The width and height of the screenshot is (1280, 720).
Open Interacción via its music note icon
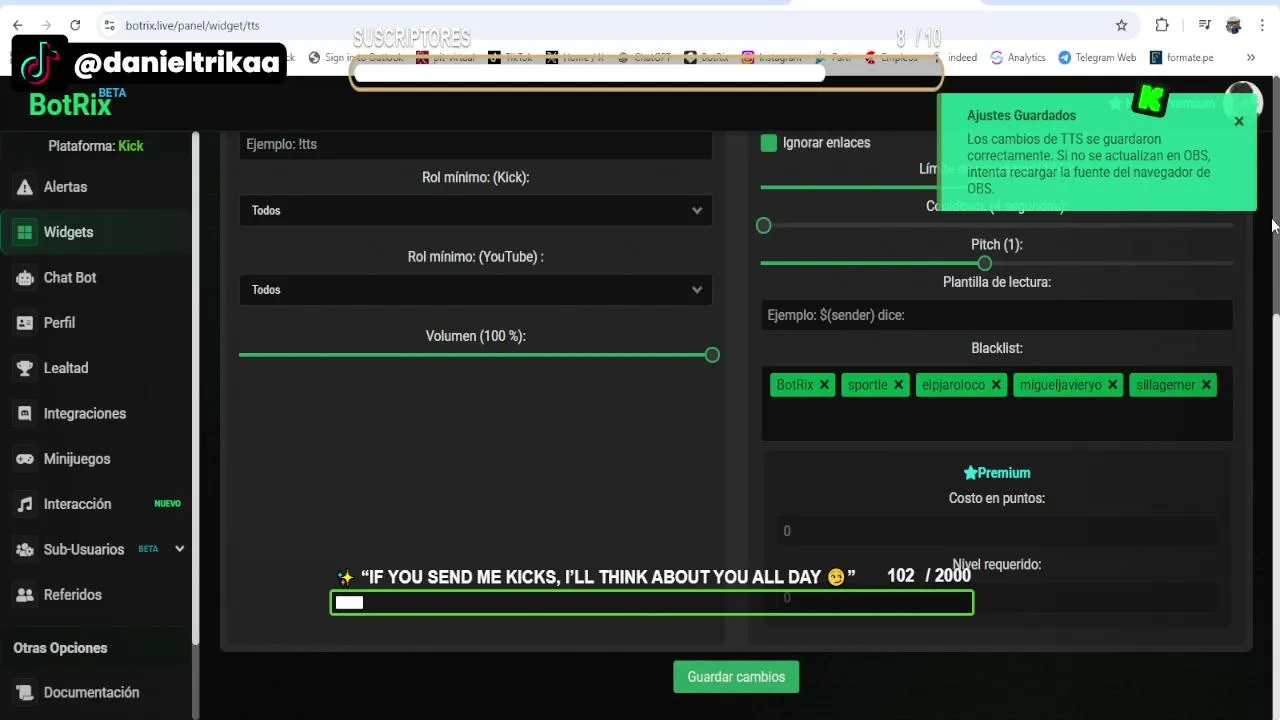click(25, 504)
